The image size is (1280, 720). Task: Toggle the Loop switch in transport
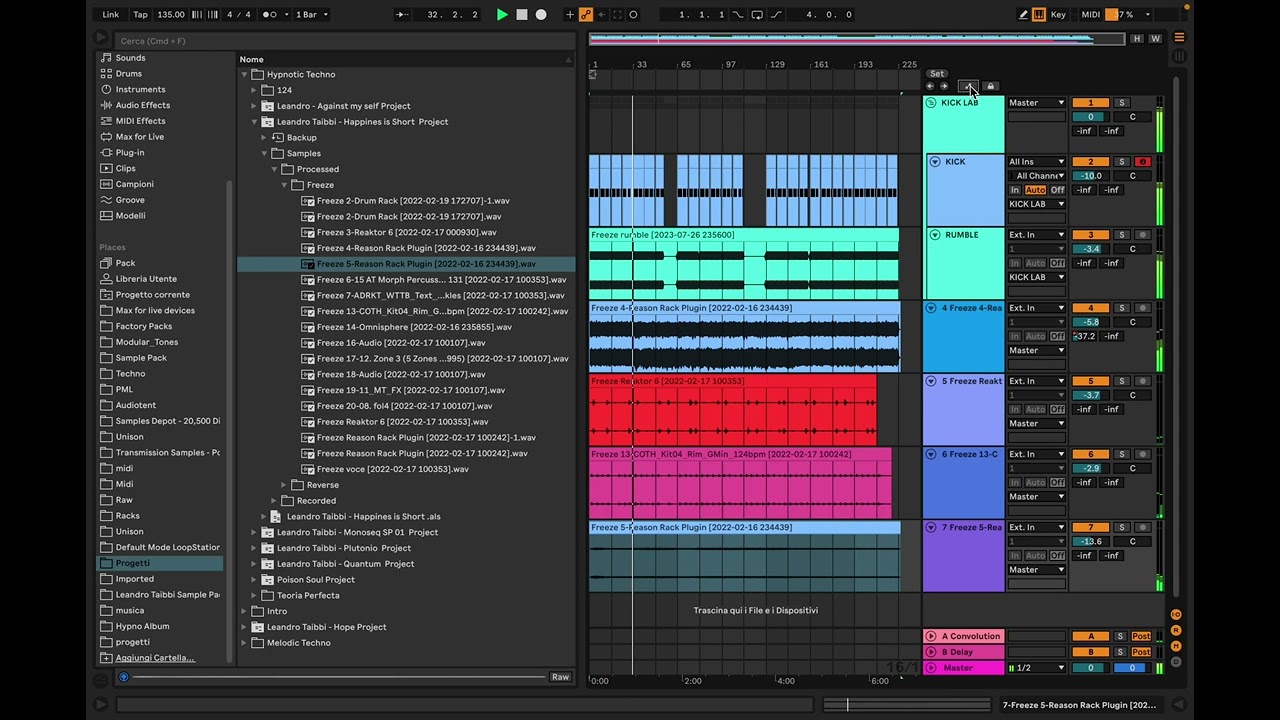[757, 15]
